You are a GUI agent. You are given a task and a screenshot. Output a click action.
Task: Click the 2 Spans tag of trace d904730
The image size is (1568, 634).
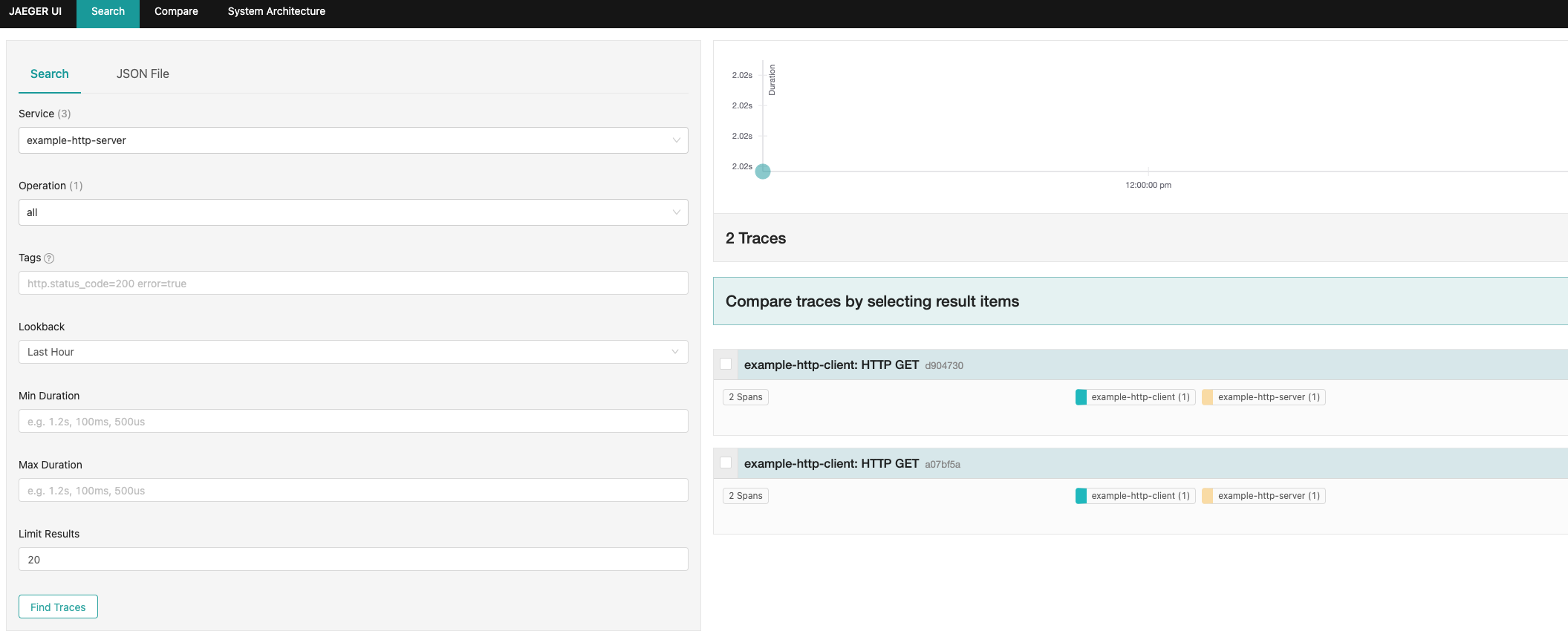click(746, 397)
